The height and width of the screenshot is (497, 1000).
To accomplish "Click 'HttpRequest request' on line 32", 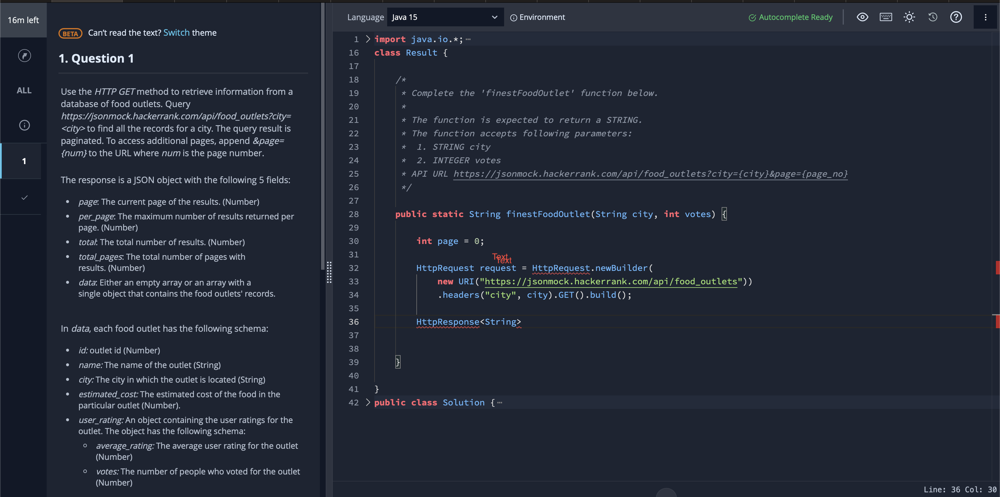I will click(x=466, y=268).
